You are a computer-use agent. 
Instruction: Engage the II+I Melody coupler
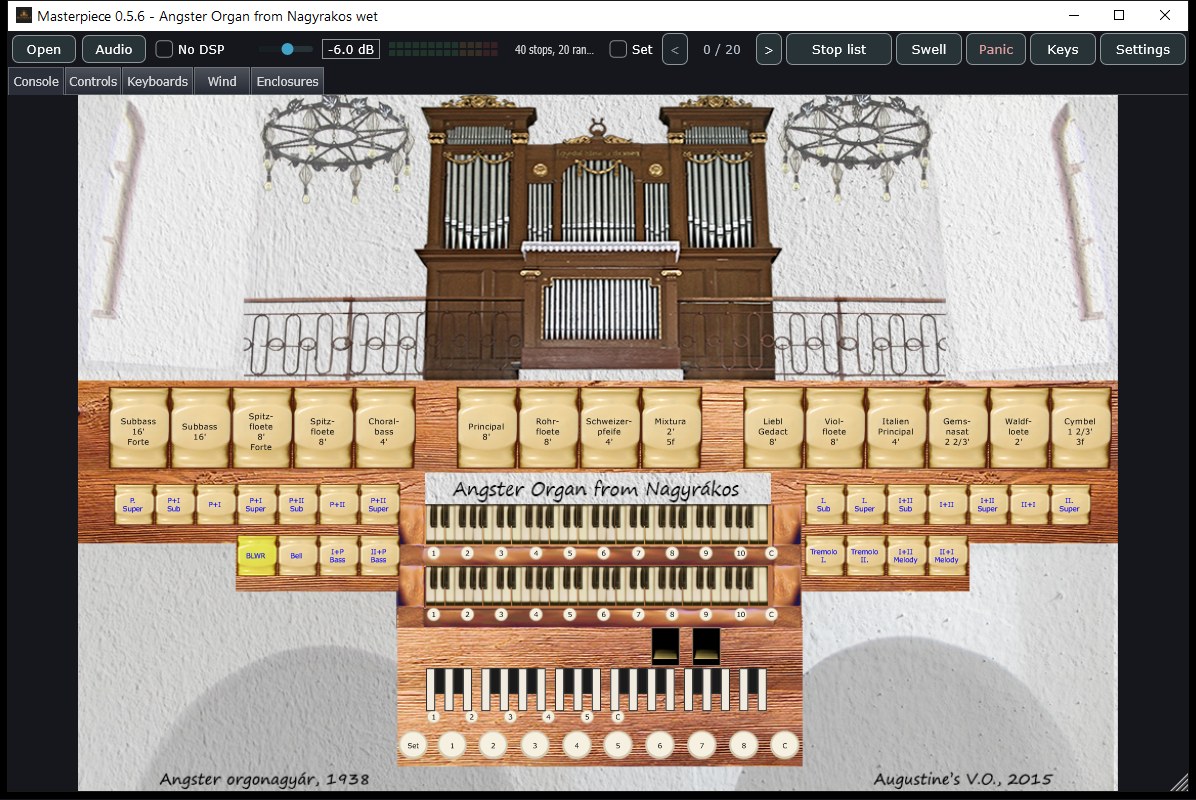click(x=947, y=556)
